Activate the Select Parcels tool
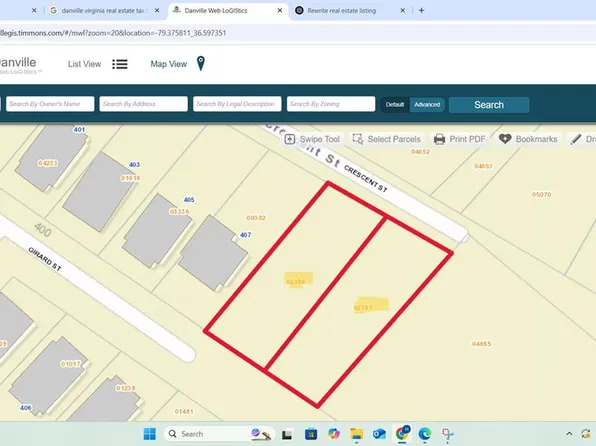 click(387, 139)
